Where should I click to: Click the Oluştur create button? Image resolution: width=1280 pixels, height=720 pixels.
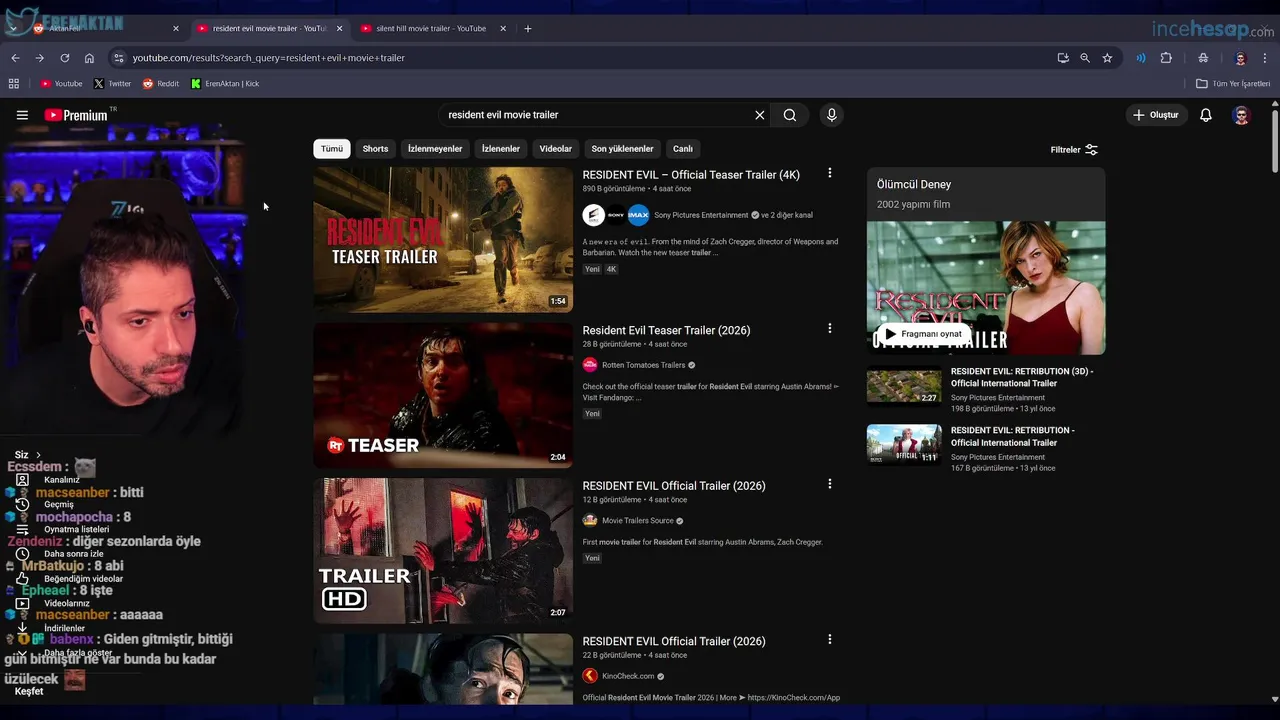point(1155,115)
